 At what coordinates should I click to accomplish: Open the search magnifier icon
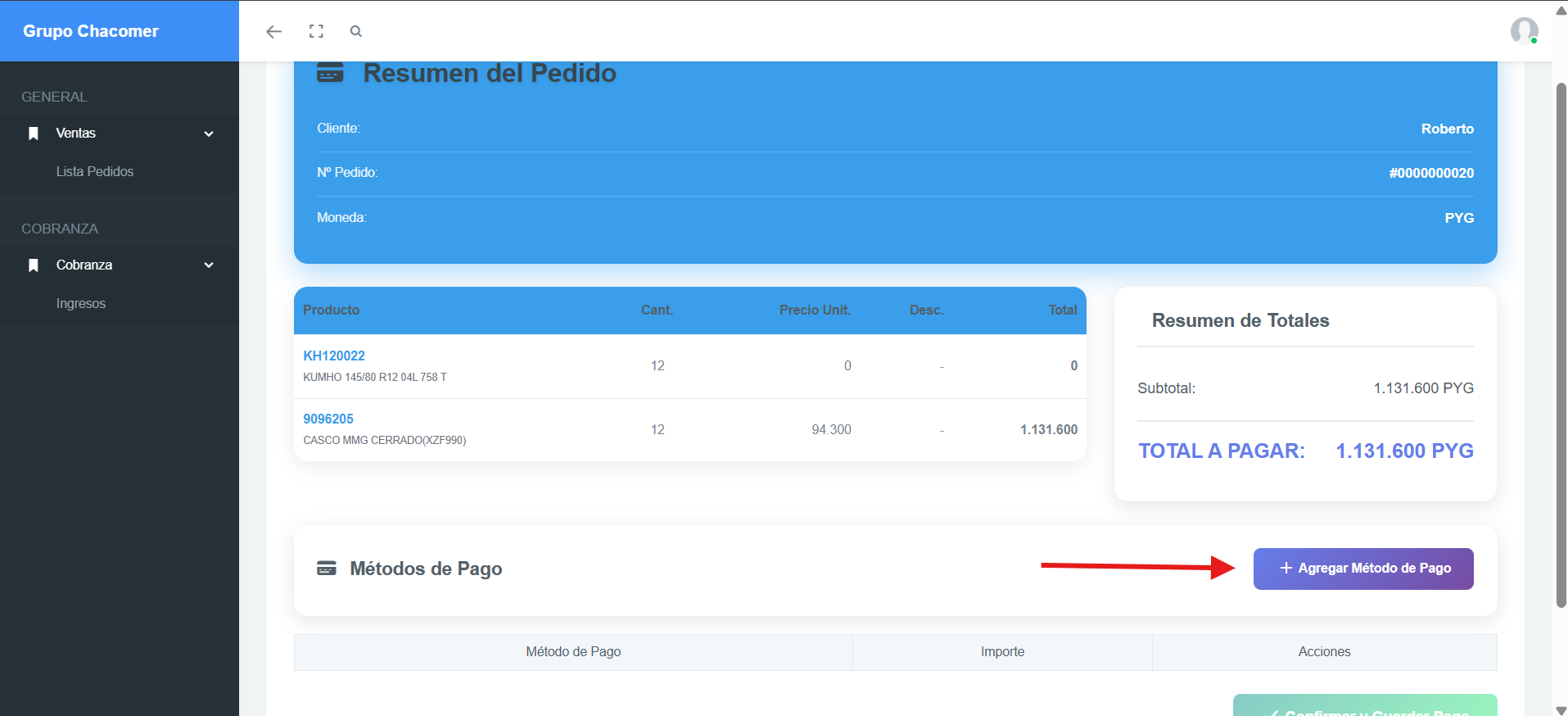[355, 31]
